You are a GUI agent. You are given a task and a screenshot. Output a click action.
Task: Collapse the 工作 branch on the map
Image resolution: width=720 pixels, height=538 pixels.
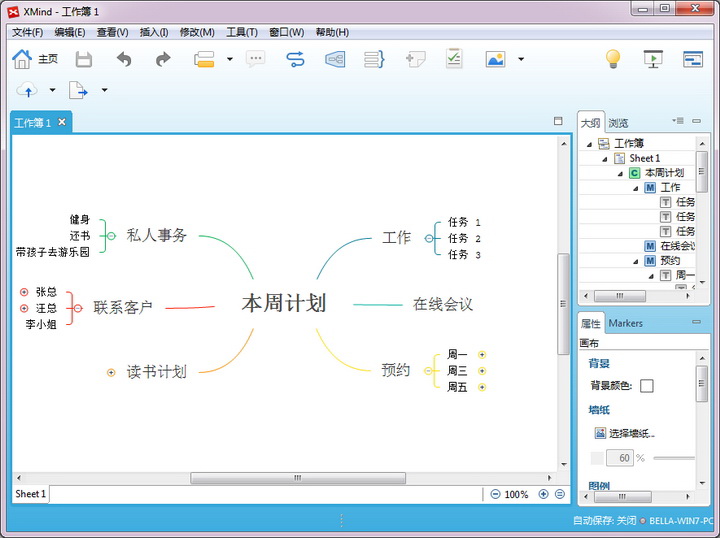[x=429, y=238]
